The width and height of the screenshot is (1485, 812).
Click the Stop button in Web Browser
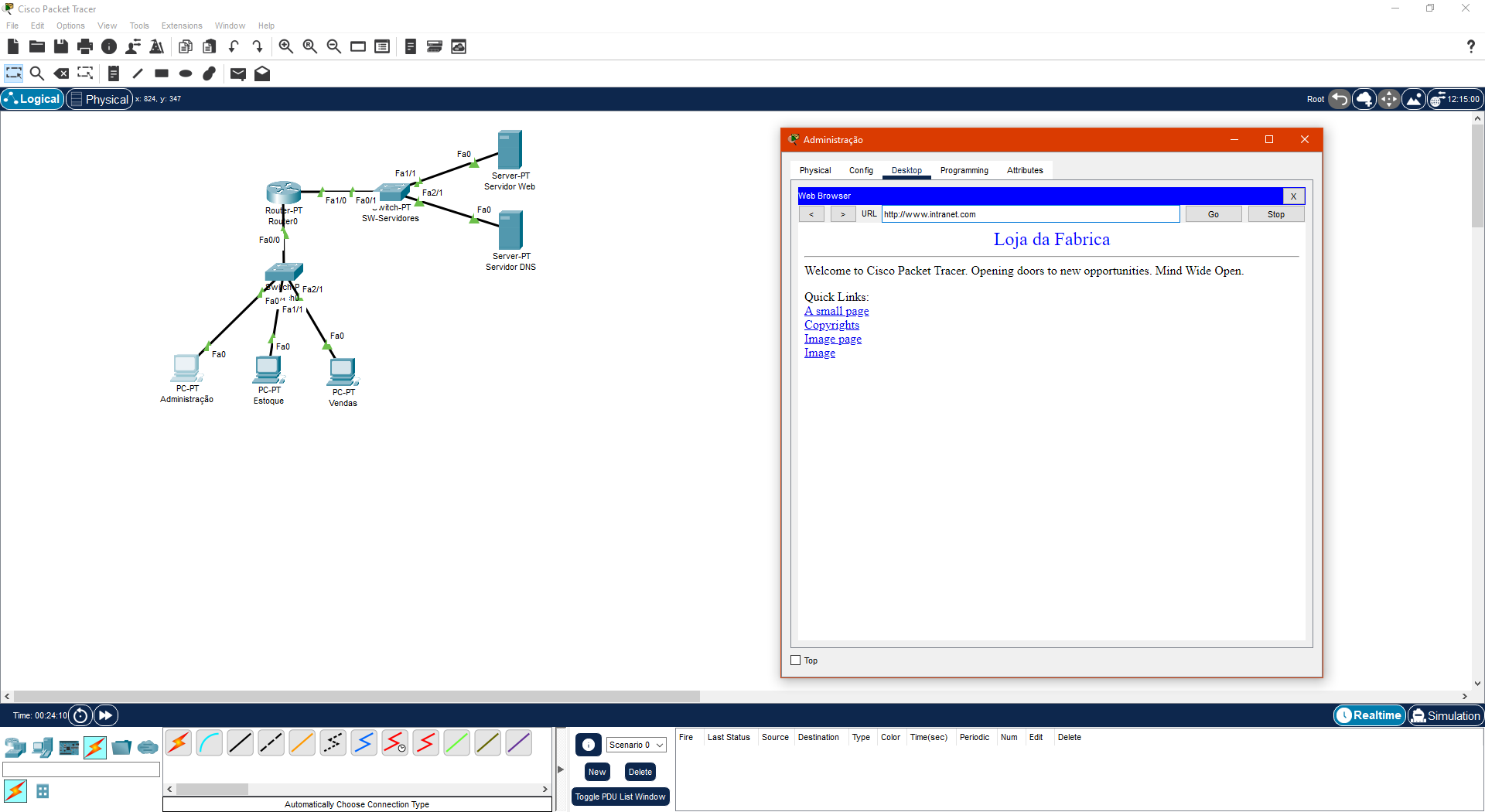[1276, 214]
